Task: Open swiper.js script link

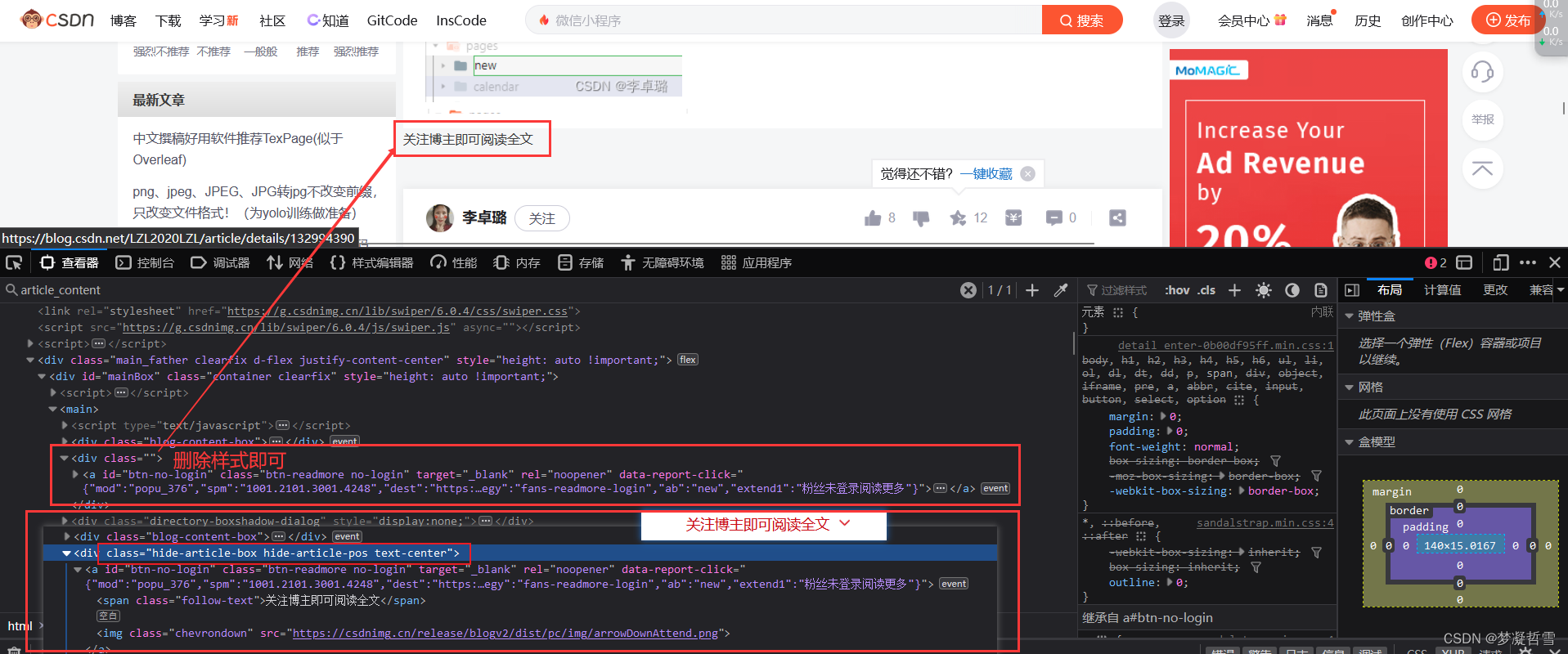Action: (x=285, y=328)
